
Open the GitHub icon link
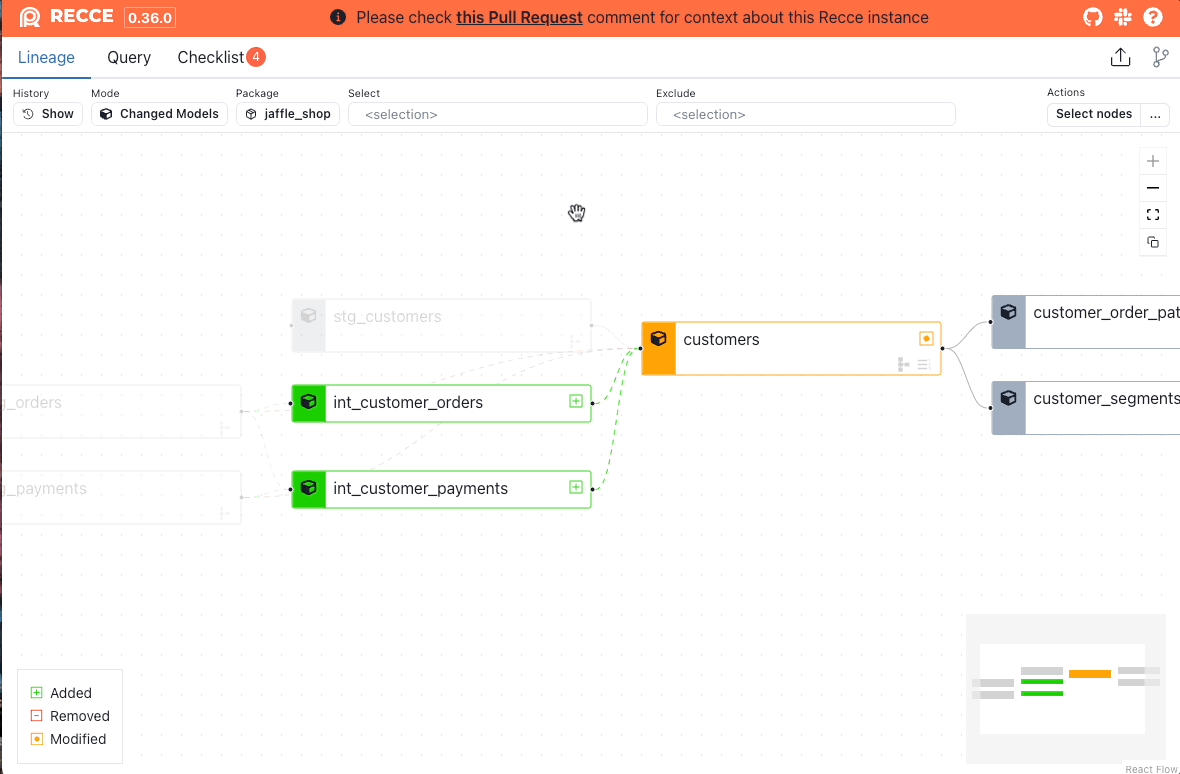pyautogui.click(x=1094, y=18)
